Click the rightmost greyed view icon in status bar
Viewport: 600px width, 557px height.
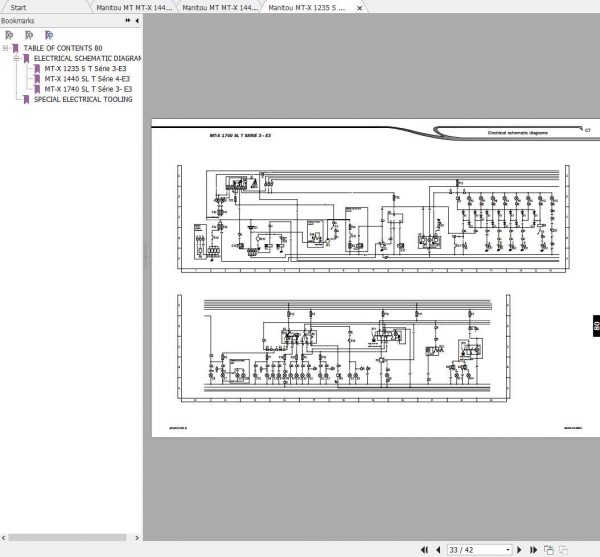point(563,550)
